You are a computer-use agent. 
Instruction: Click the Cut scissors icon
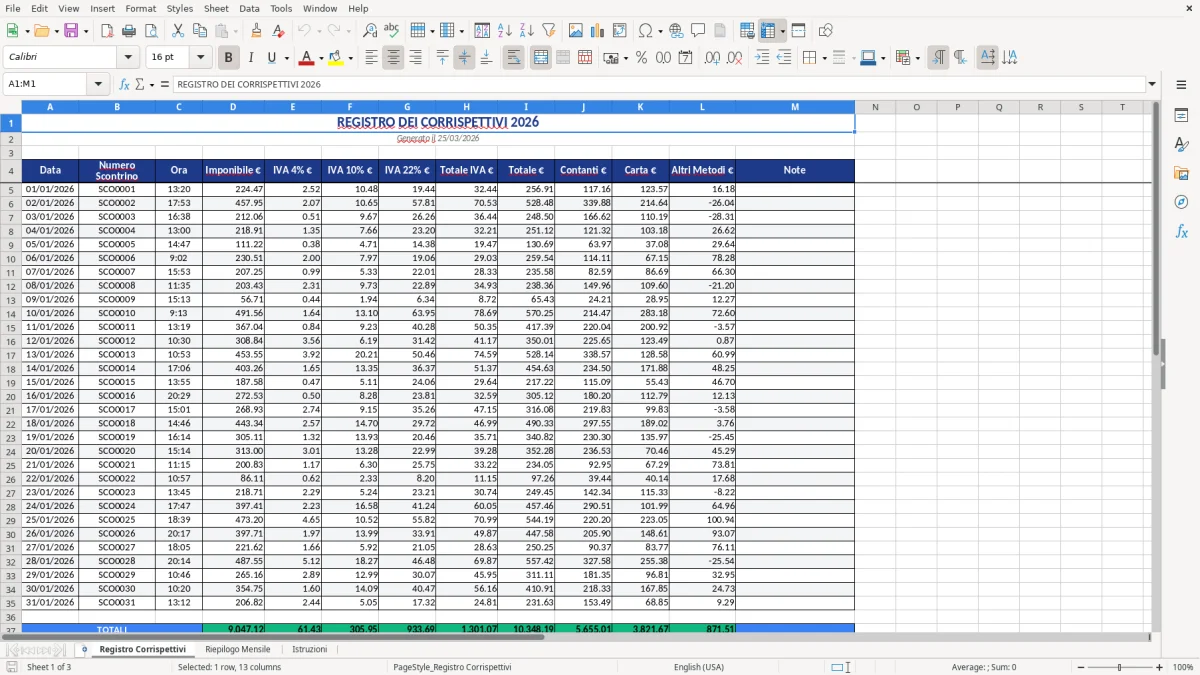click(178, 31)
